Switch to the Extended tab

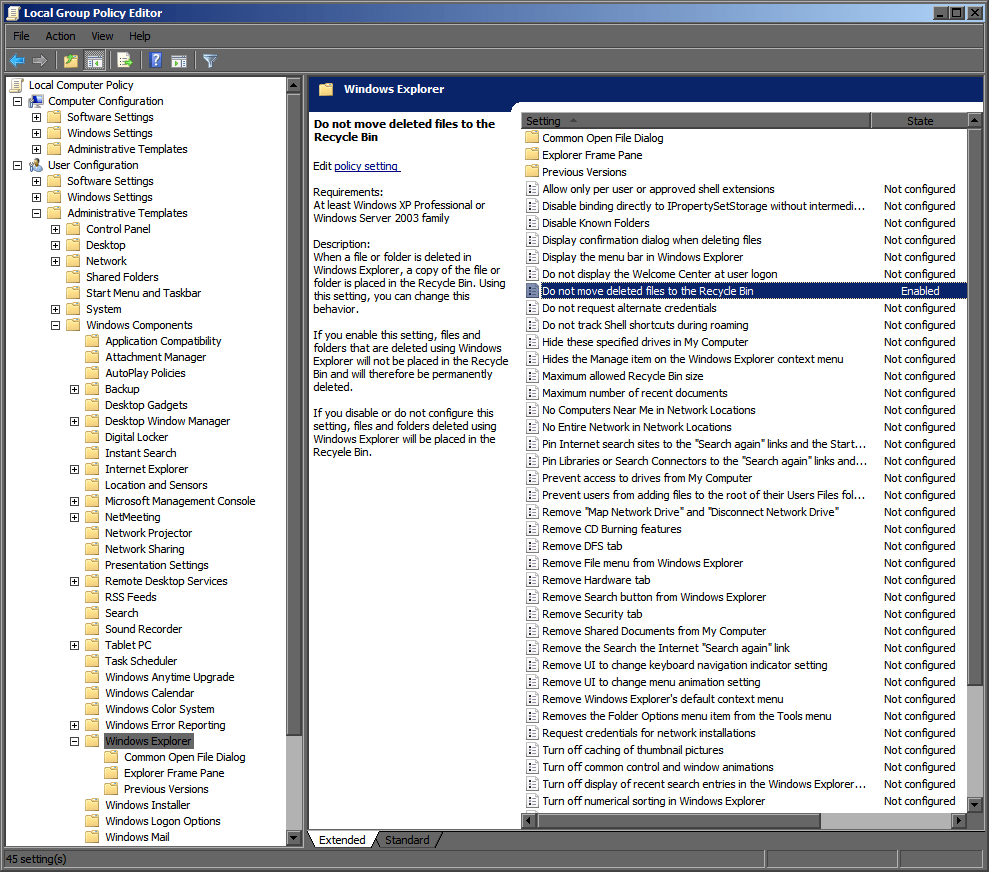(x=342, y=840)
